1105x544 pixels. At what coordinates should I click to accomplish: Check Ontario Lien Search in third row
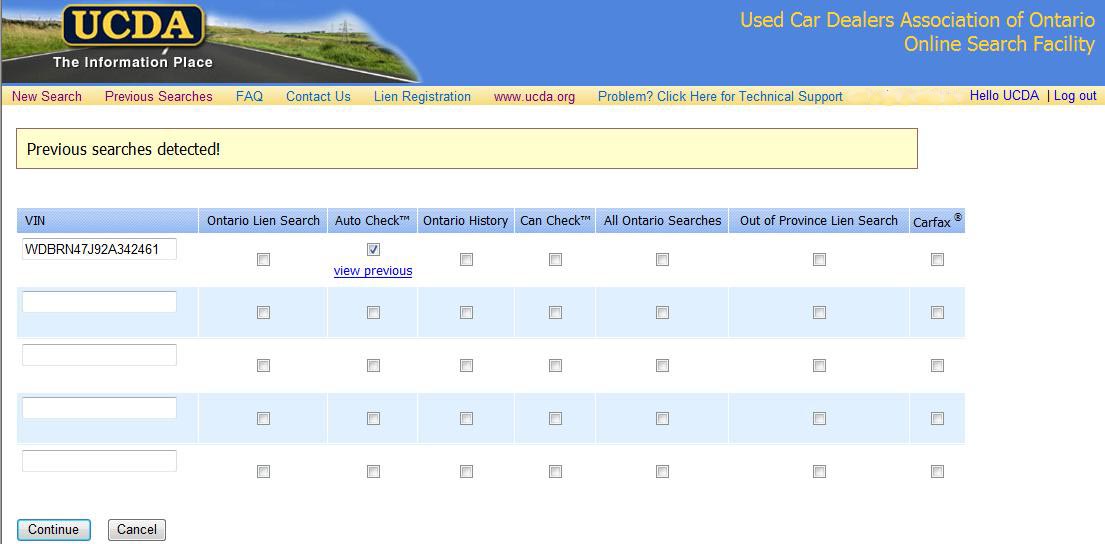263,366
